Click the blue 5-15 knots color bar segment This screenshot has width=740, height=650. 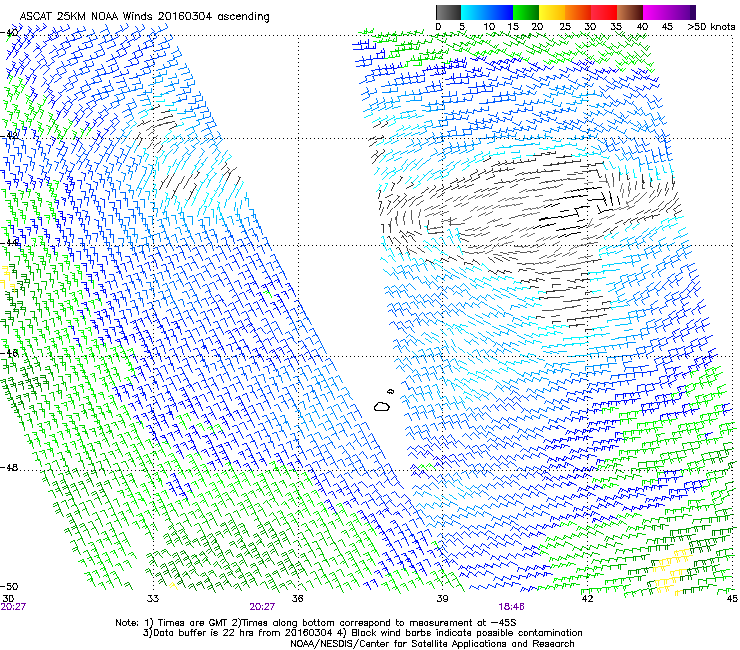pos(487,12)
